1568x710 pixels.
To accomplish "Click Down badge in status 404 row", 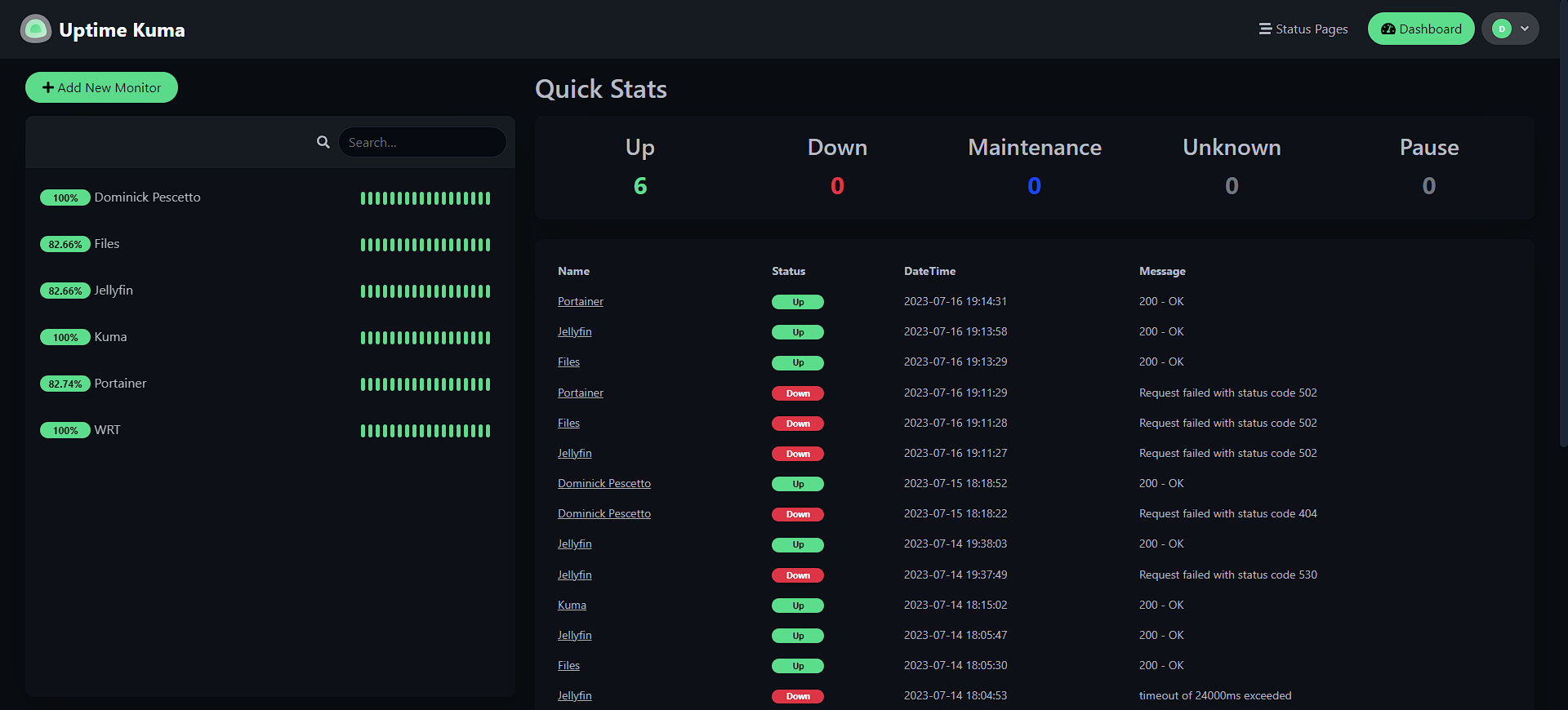I will point(798,514).
